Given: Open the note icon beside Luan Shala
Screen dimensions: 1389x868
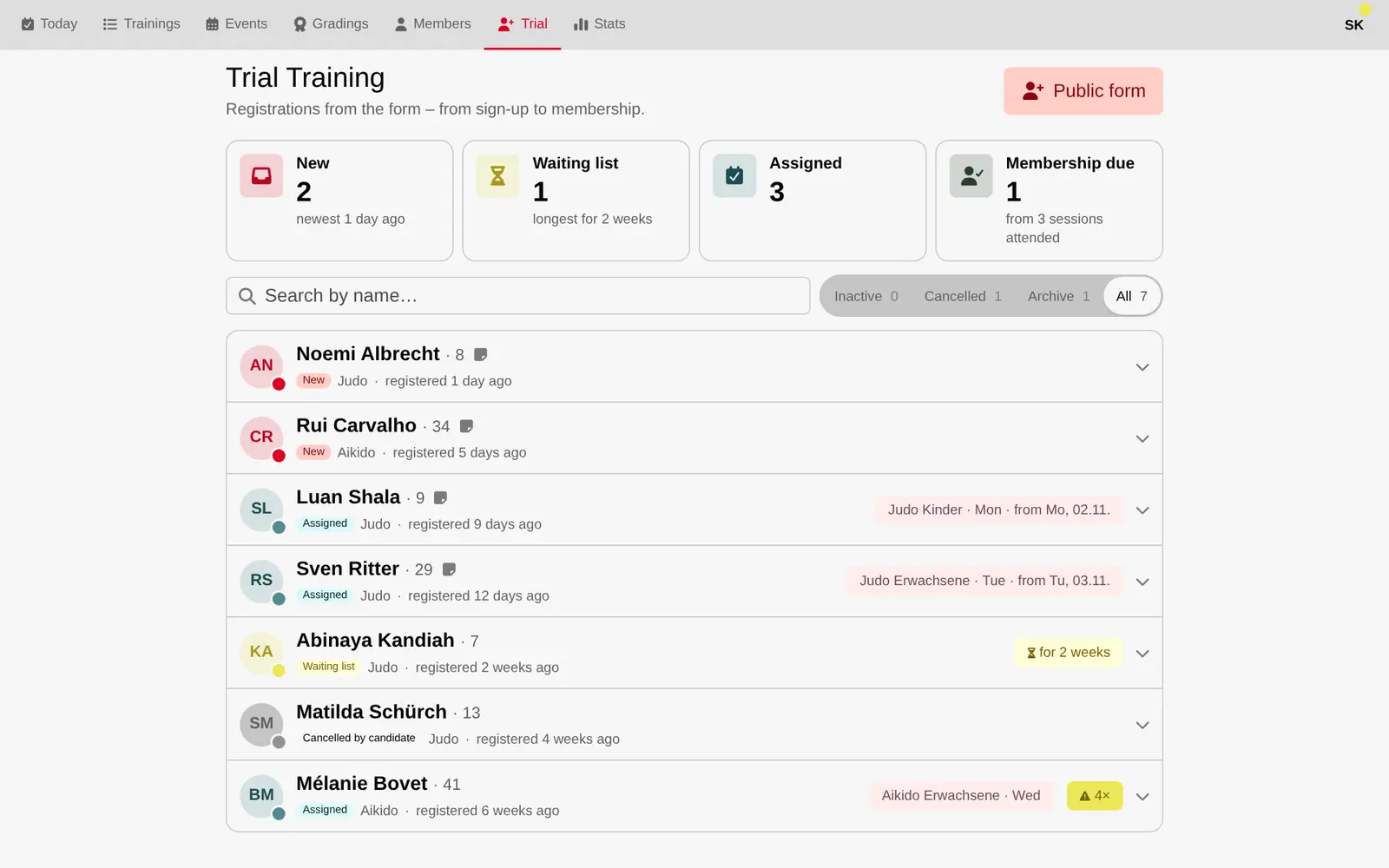Looking at the screenshot, I should coord(441,498).
